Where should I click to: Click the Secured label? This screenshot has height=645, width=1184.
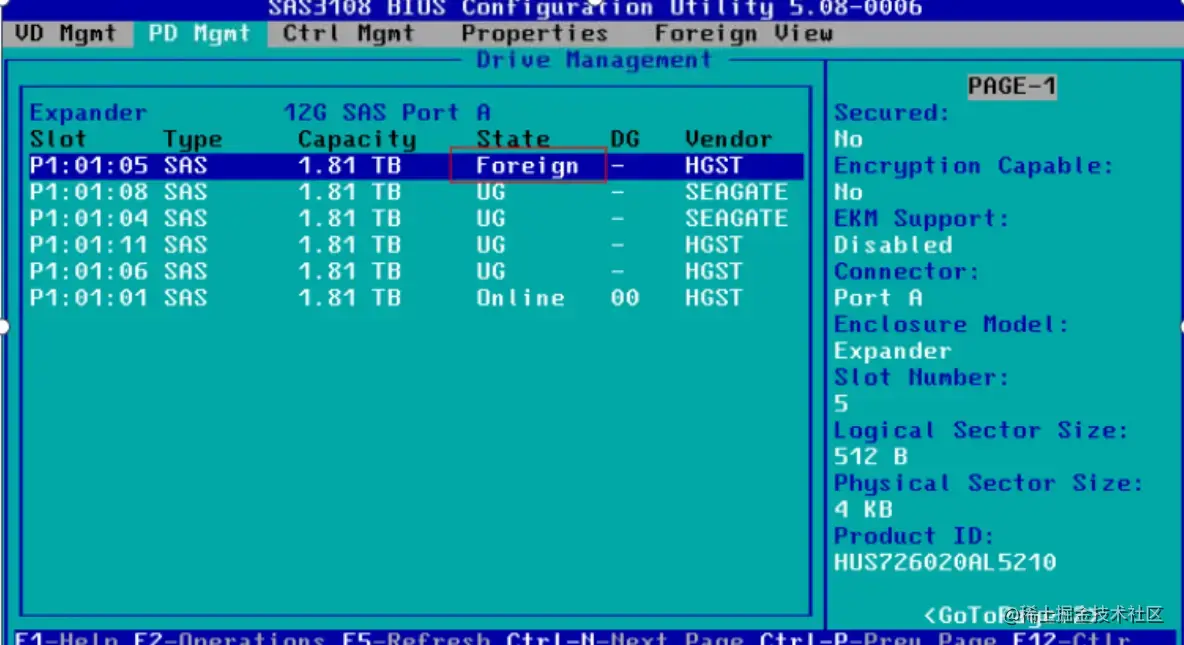891,113
